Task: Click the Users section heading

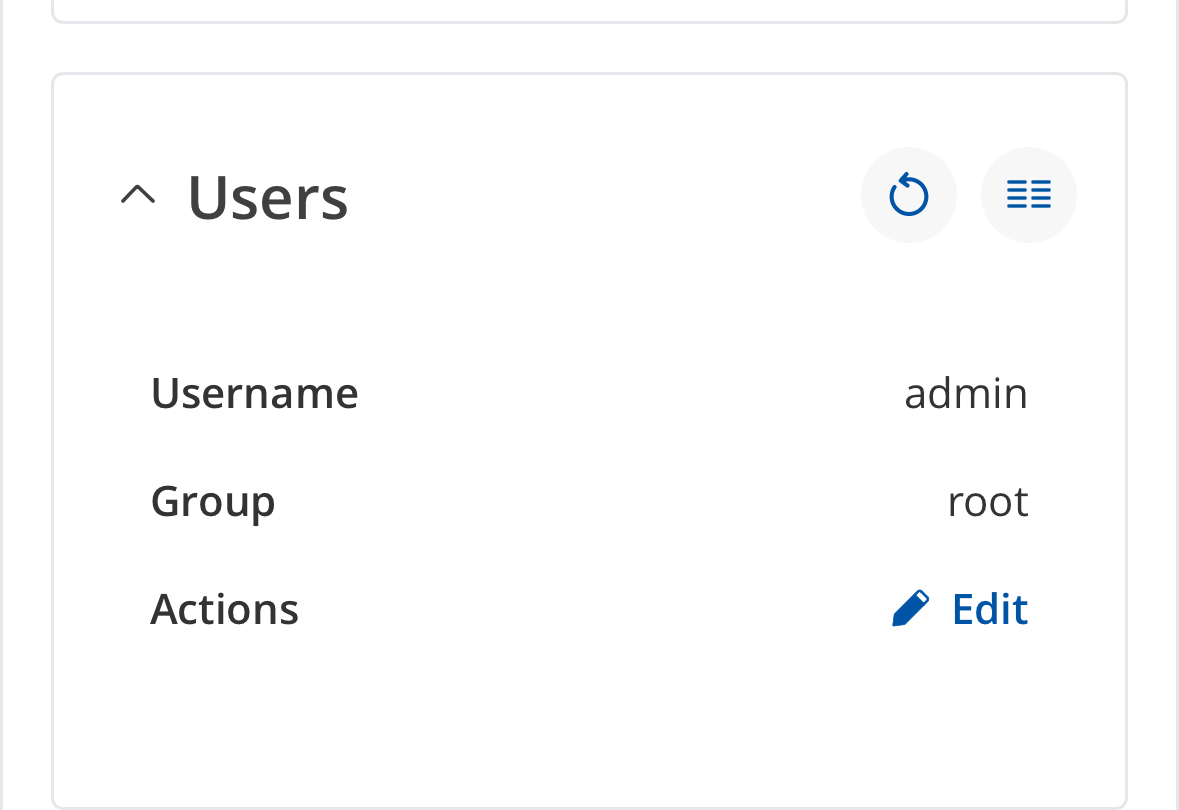Action: tap(268, 197)
